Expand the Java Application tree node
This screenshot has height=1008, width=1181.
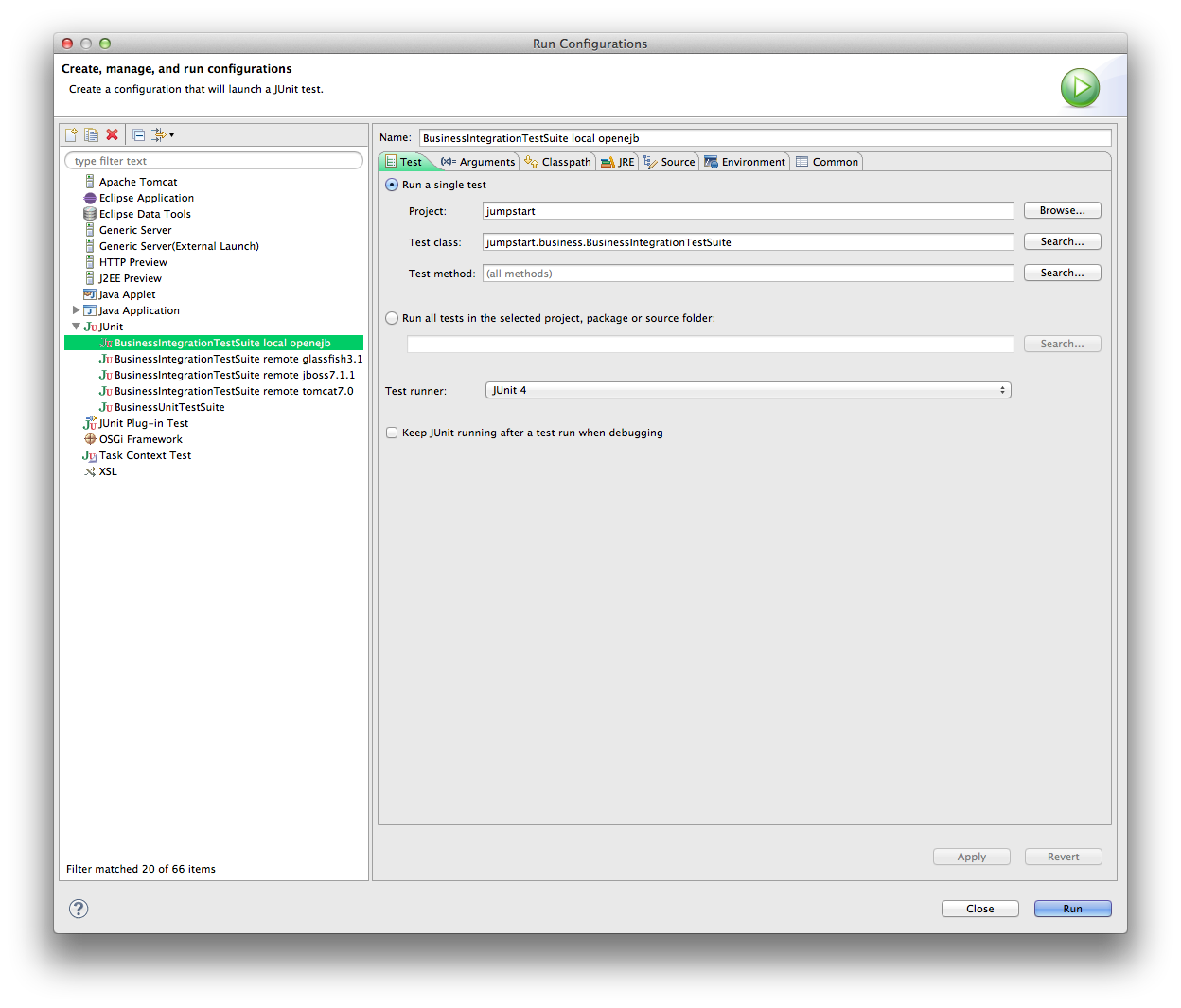[77, 310]
